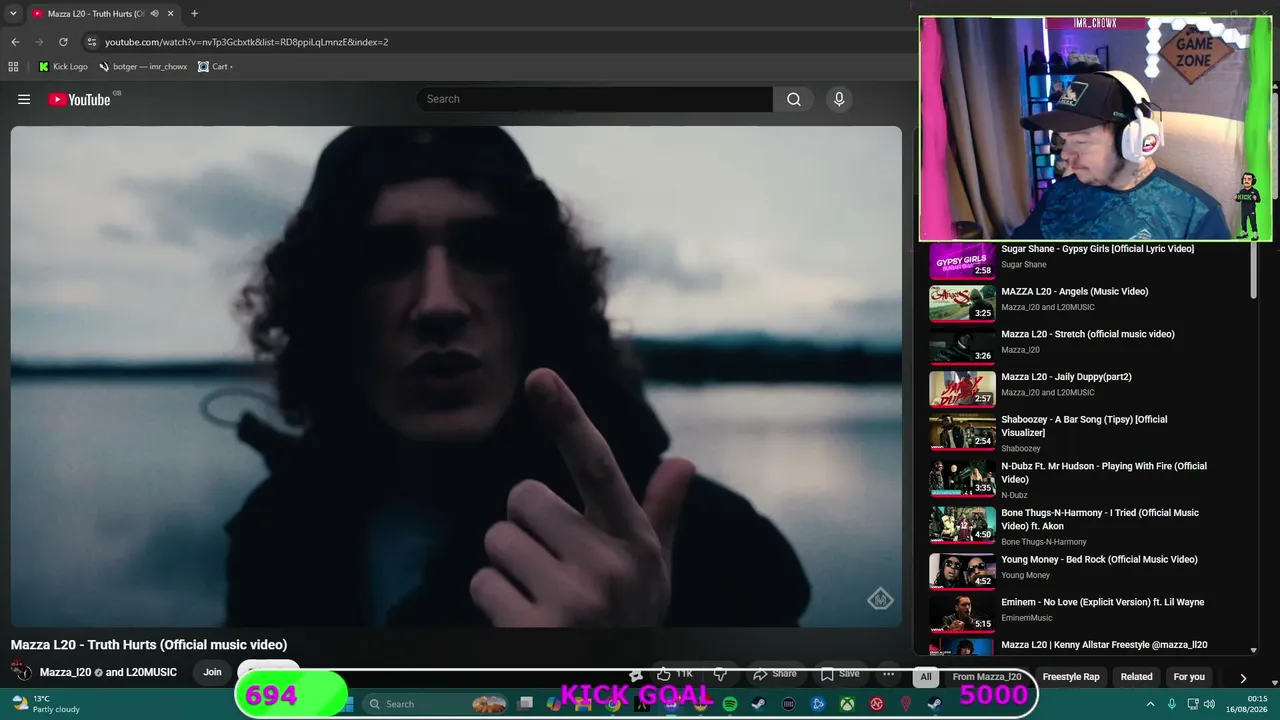Dislike the video with thumbs down

point(720,674)
